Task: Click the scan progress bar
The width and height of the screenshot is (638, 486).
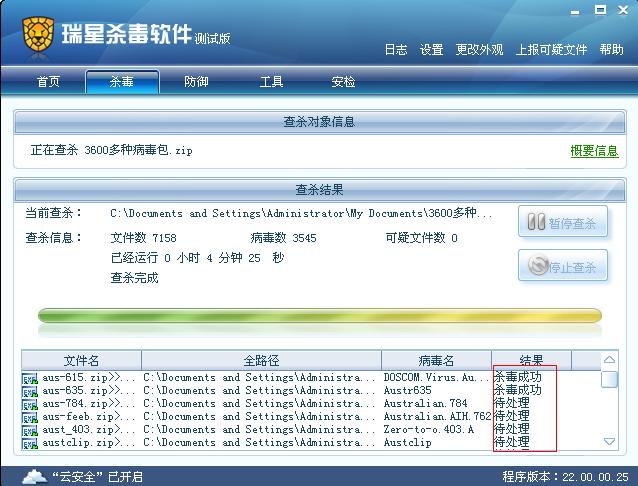Action: click(x=319, y=316)
